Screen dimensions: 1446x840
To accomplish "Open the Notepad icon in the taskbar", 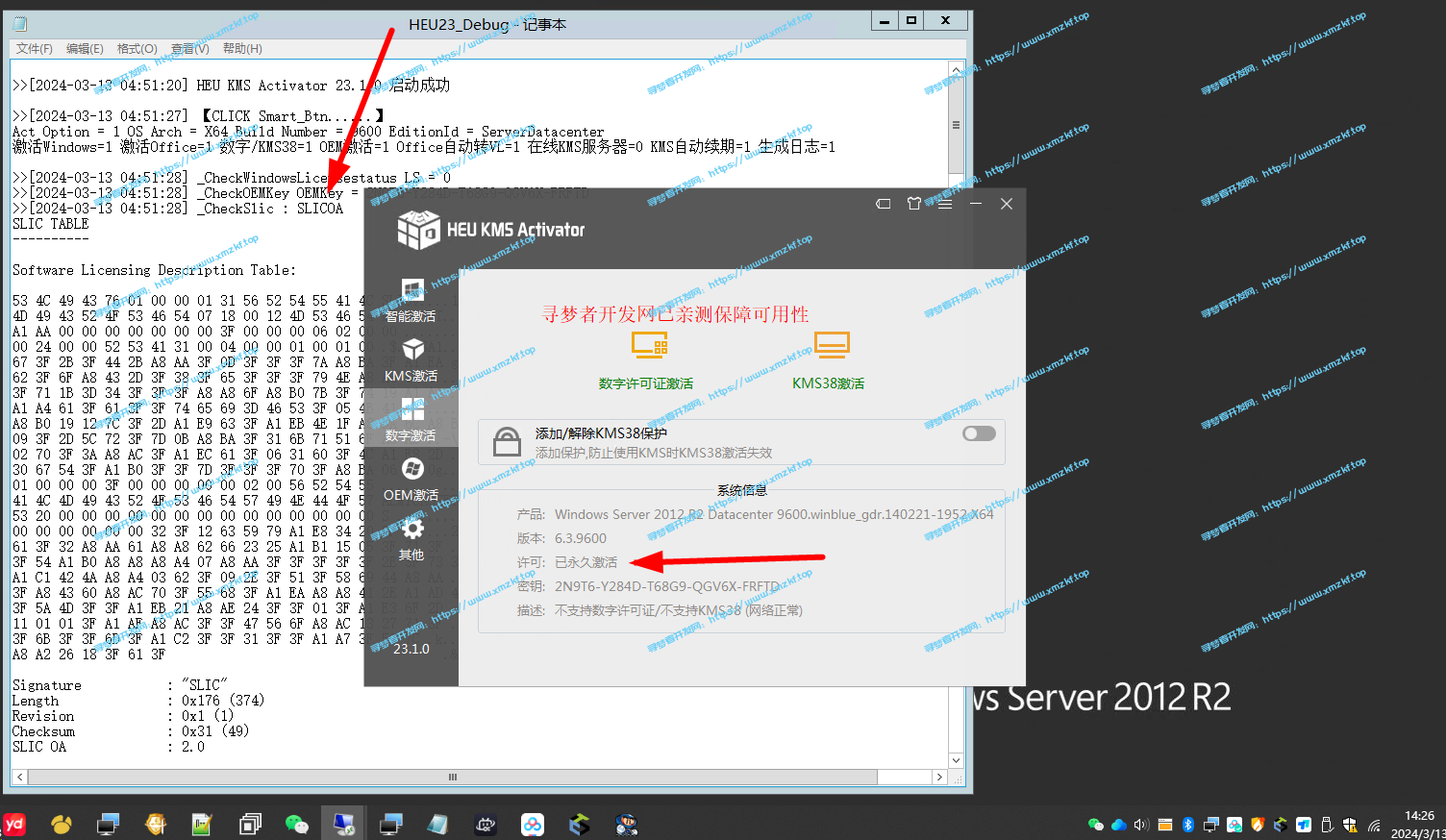I will click(x=437, y=824).
